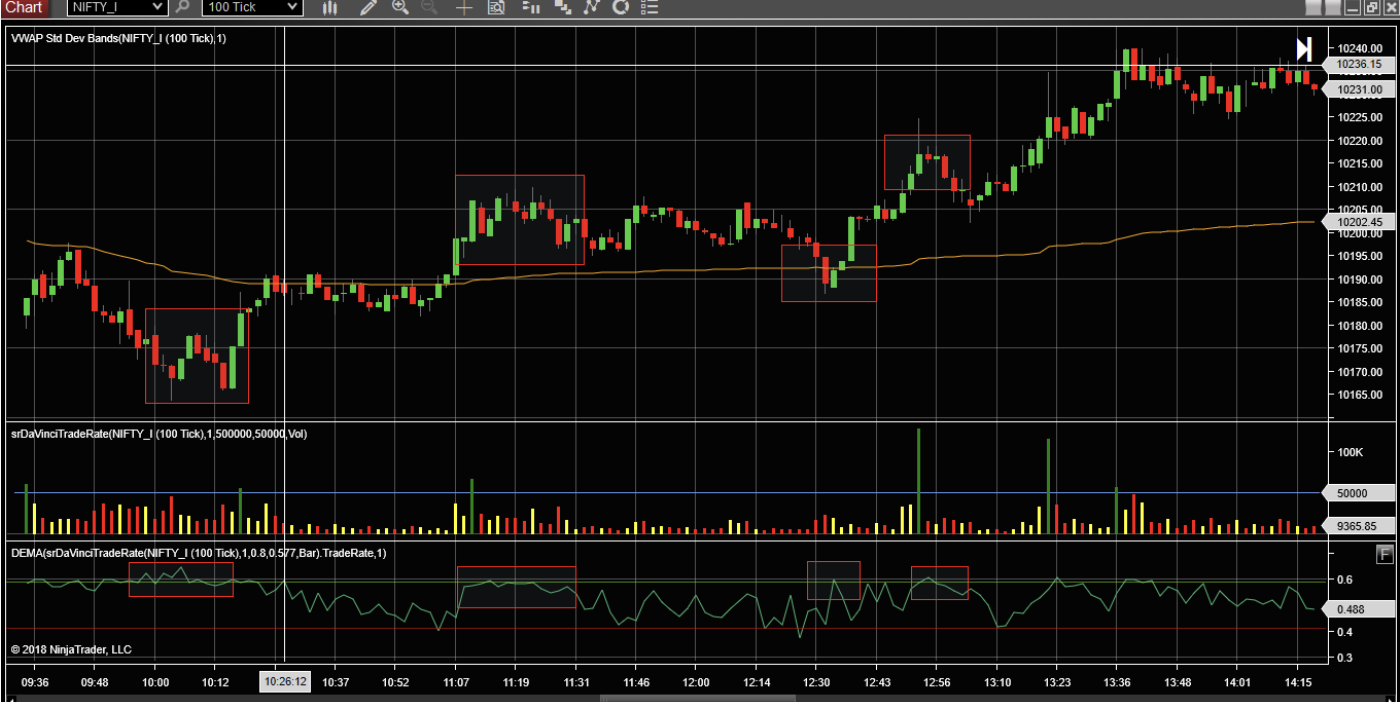1400x702 pixels.
Task: Click the 100K volume axis label
Action: [1351, 452]
